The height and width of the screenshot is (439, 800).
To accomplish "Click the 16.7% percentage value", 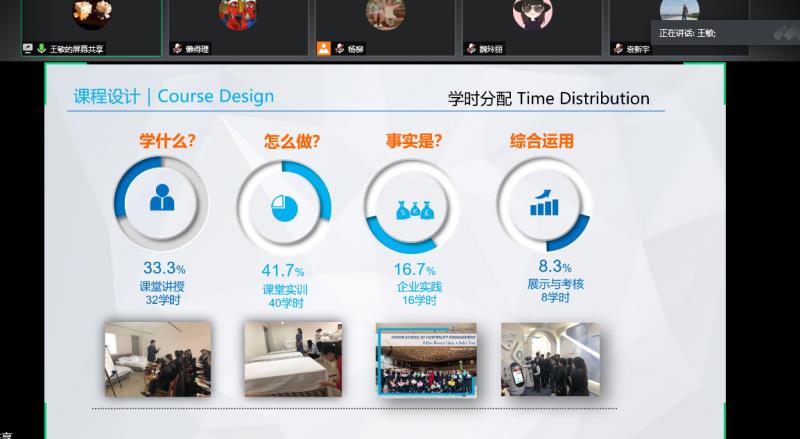I will click(x=414, y=270).
